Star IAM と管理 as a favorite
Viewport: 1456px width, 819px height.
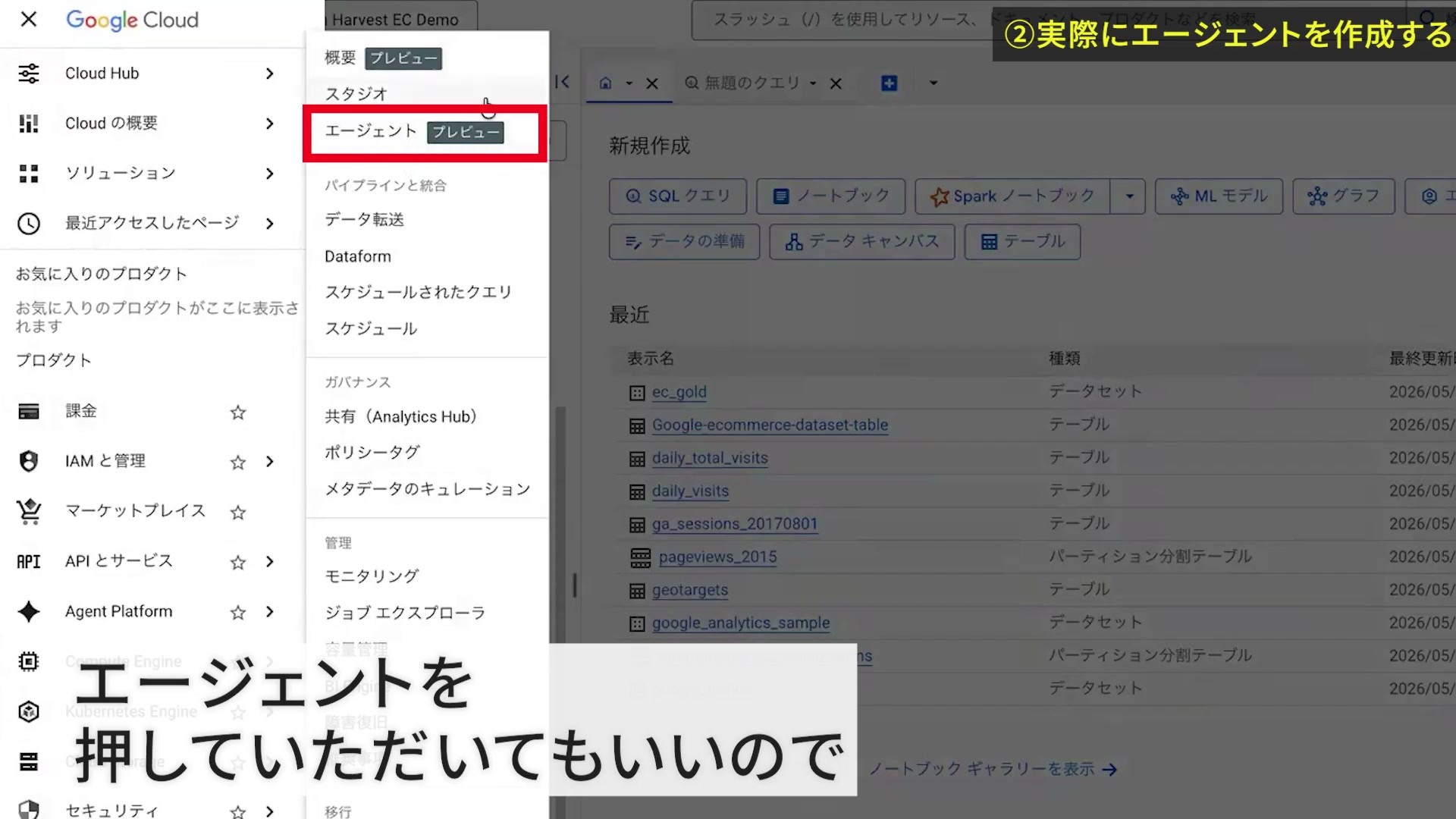[238, 462]
